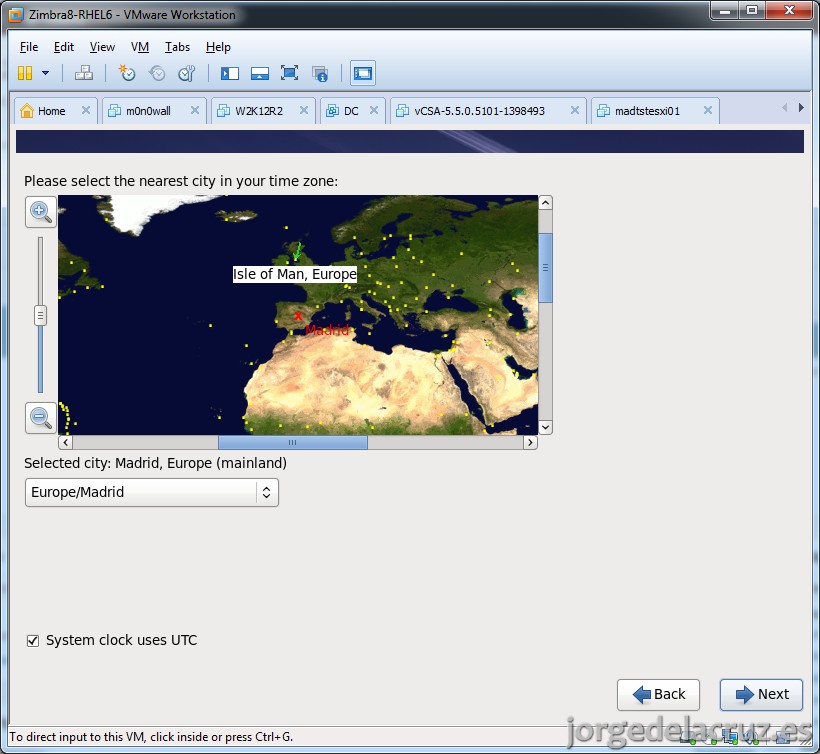Toggle System clock uses UTC checkbox
This screenshot has width=820, height=754.
33,641
